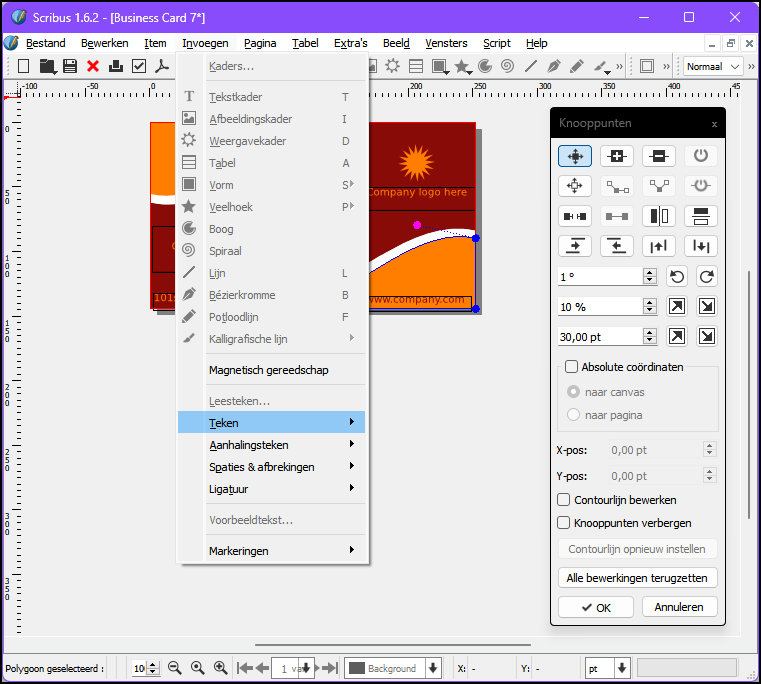The width and height of the screenshot is (761, 684).
Task: Click the red close document icon
Action: 93,66
